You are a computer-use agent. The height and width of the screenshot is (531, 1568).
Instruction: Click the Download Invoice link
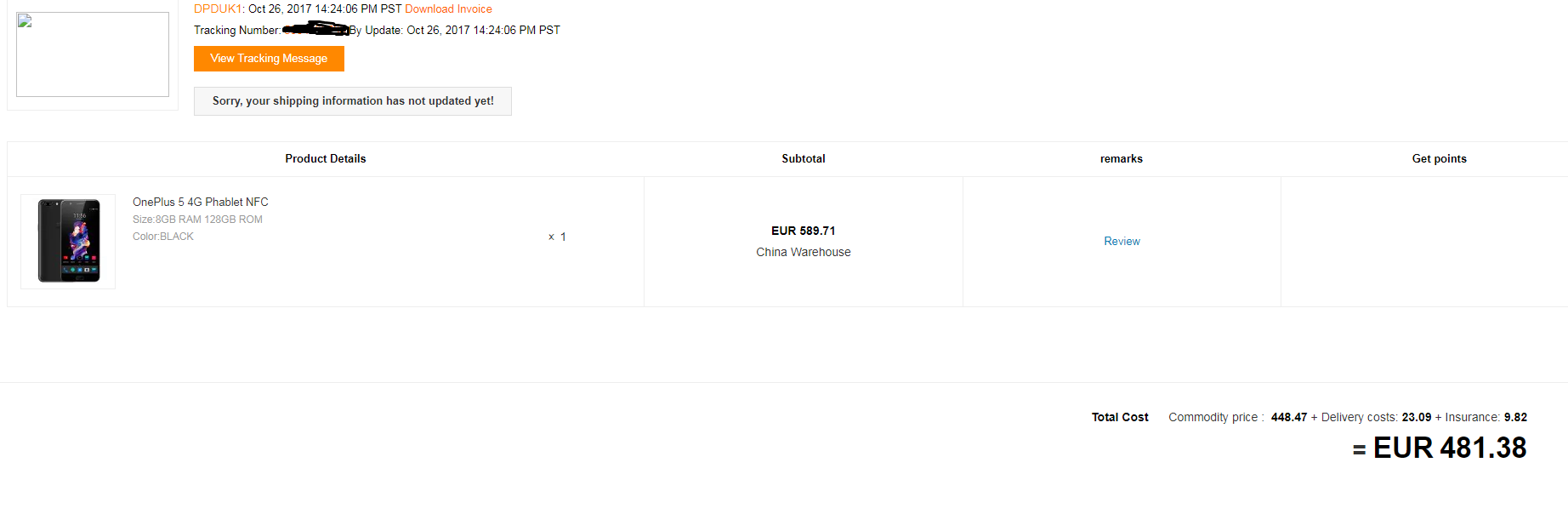coord(448,9)
